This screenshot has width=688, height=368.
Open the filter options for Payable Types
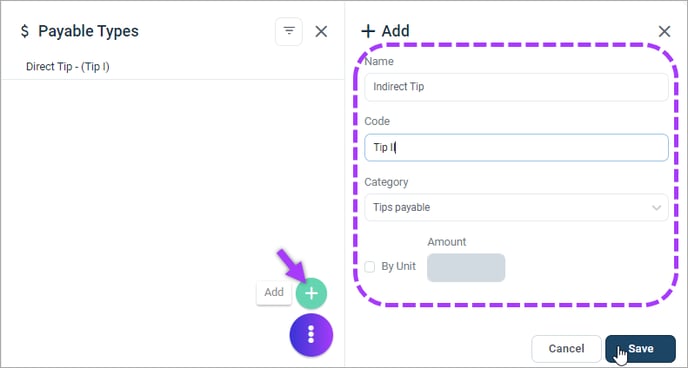[289, 31]
